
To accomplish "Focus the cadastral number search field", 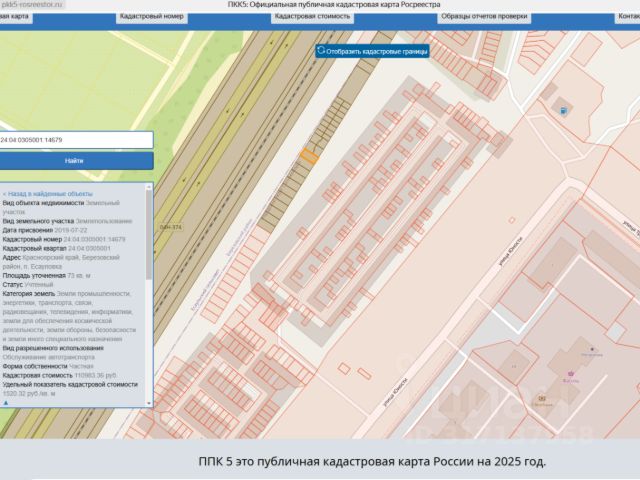I will (x=76, y=140).
